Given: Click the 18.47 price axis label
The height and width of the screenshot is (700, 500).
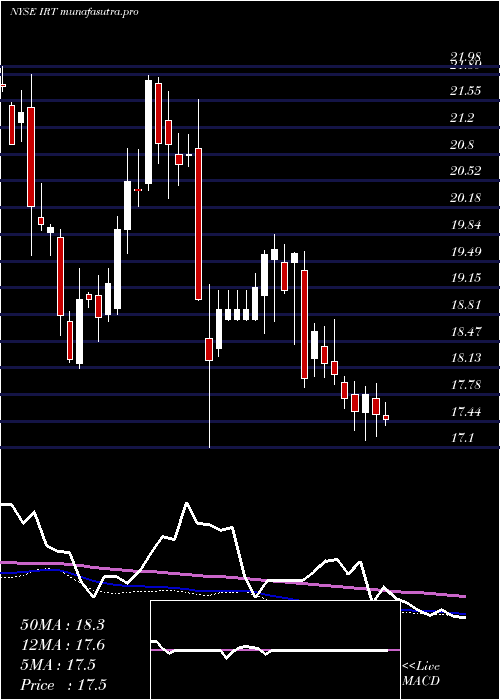Looking at the screenshot, I should [x=466, y=332].
